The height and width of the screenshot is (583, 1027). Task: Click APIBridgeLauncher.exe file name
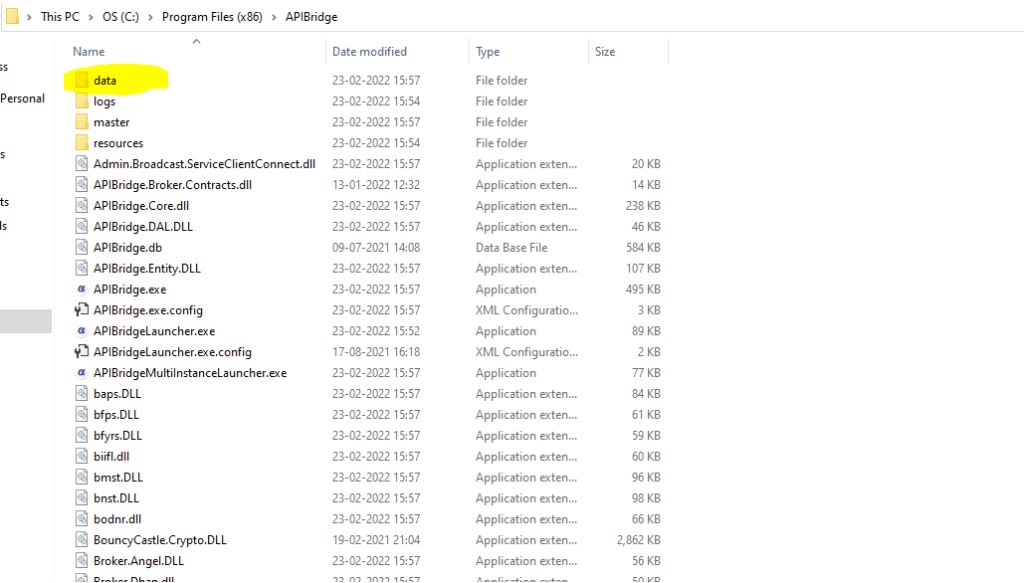pos(154,331)
